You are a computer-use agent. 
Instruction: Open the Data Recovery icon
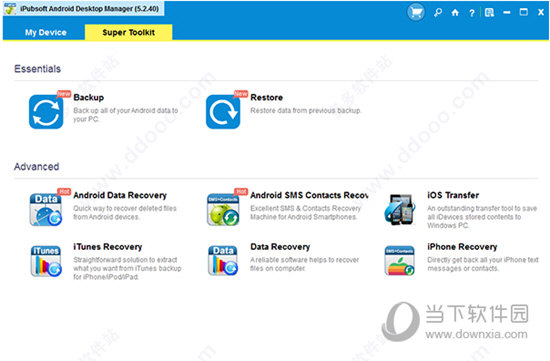223,261
